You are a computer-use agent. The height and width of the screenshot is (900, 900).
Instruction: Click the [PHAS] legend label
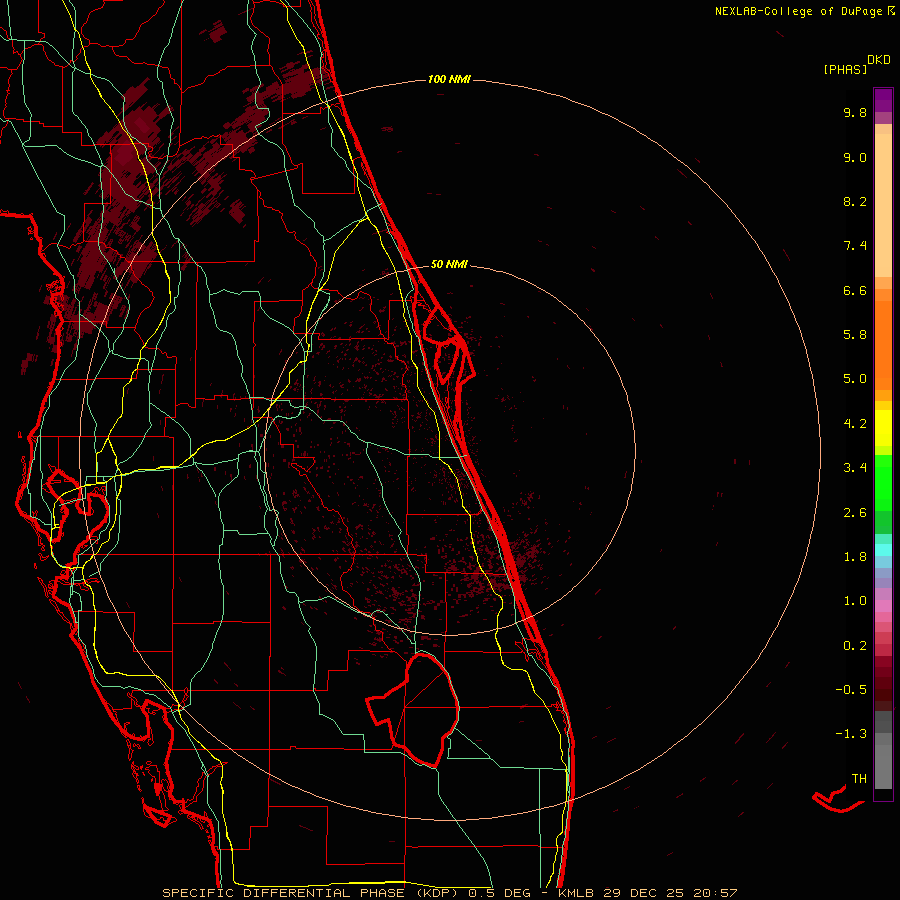tap(845, 69)
